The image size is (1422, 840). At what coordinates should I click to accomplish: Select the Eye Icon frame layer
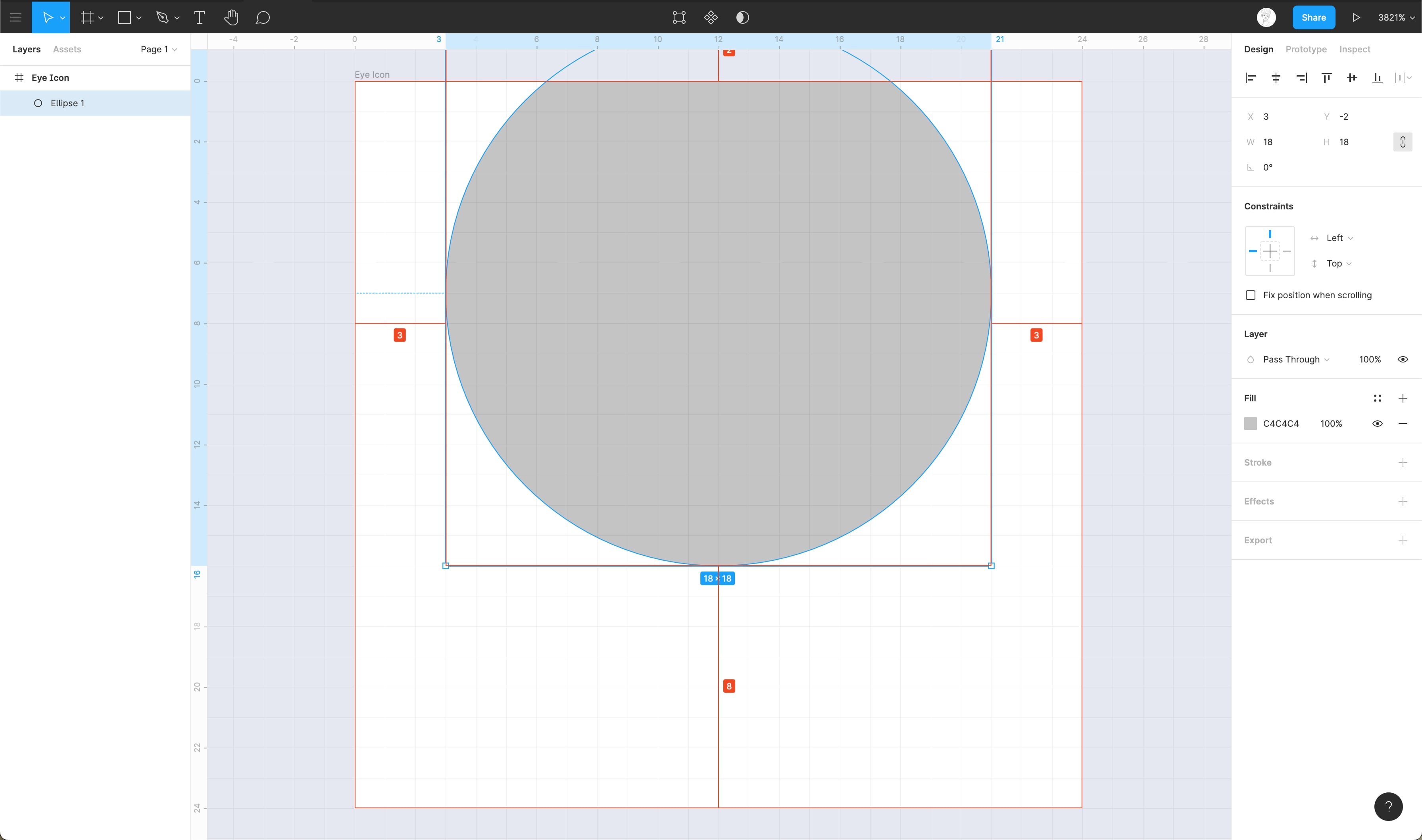click(x=50, y=78)
